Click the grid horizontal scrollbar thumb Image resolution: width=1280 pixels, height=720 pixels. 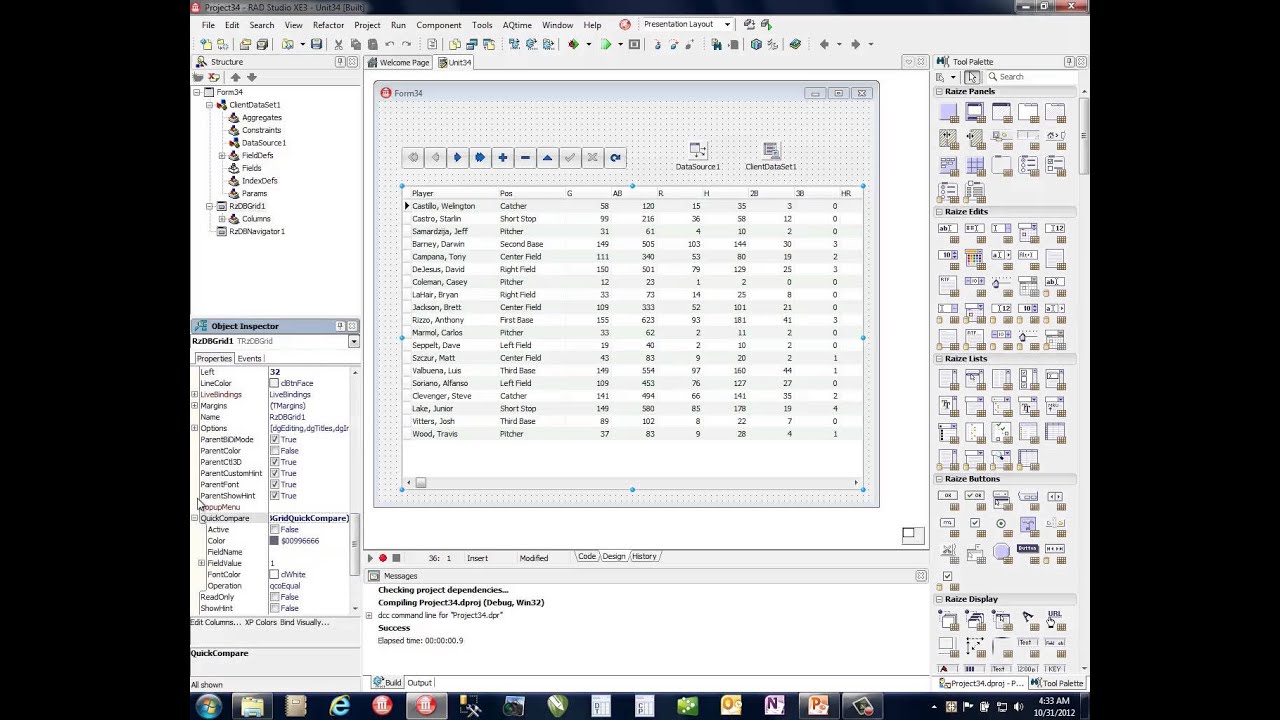pyautogui.click(x=421, y=483)
